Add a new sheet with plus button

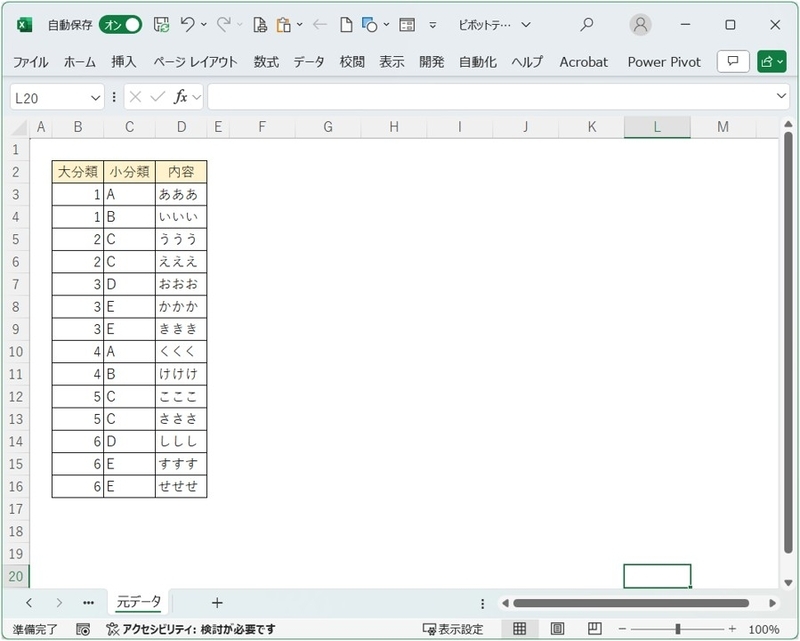point(217,603)
